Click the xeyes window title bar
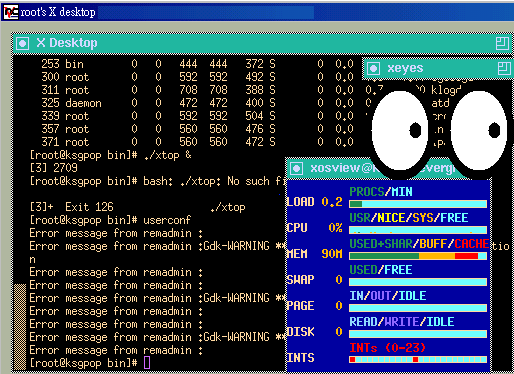514x374 pixels. (437, 69)
